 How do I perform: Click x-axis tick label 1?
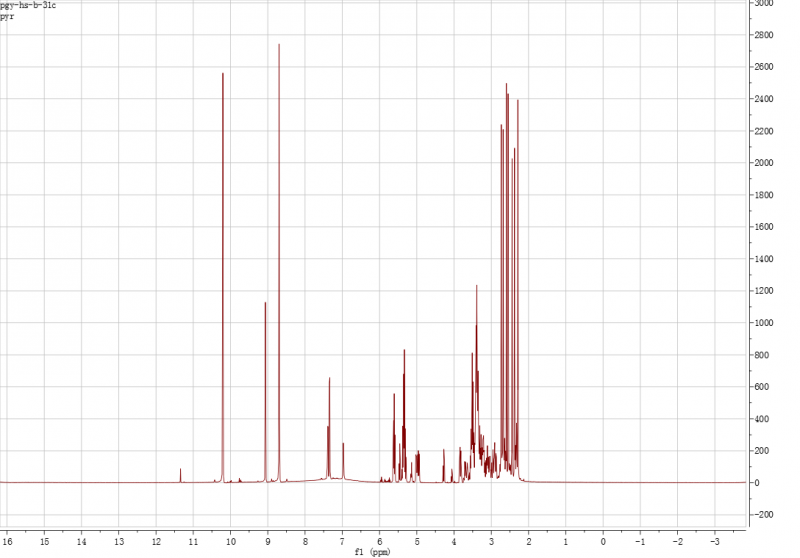pos(566,542)
